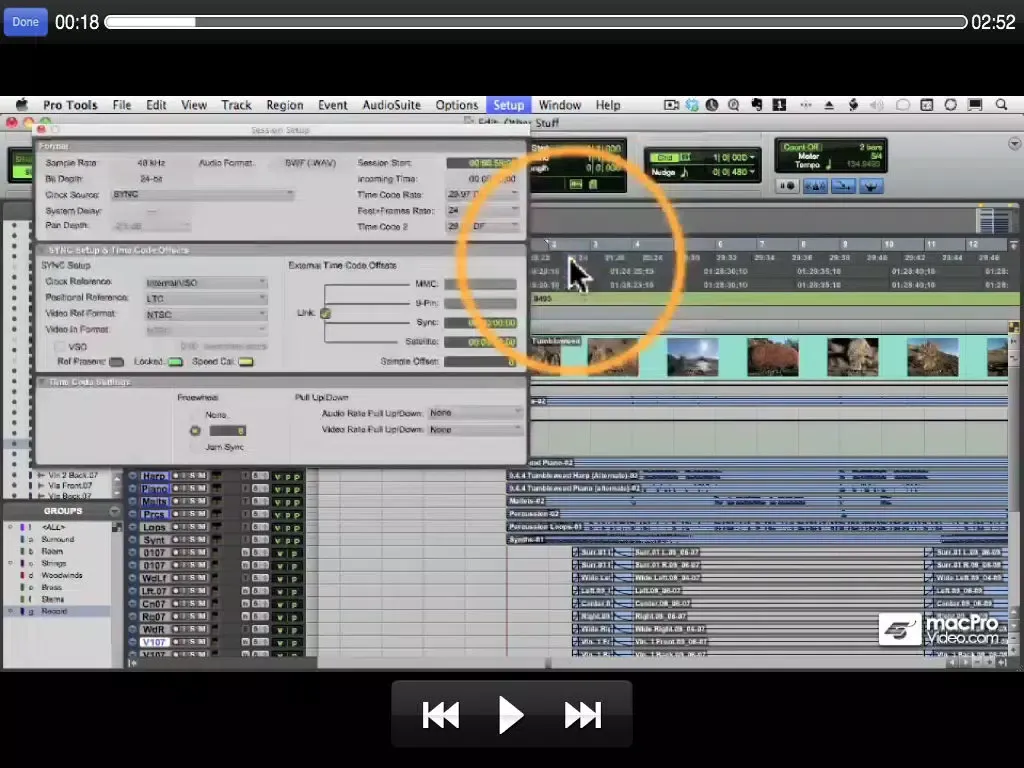The height and width of the screenshot is (768, 1024).
Task: Open the Apple menu
Action: click(22, 104)
